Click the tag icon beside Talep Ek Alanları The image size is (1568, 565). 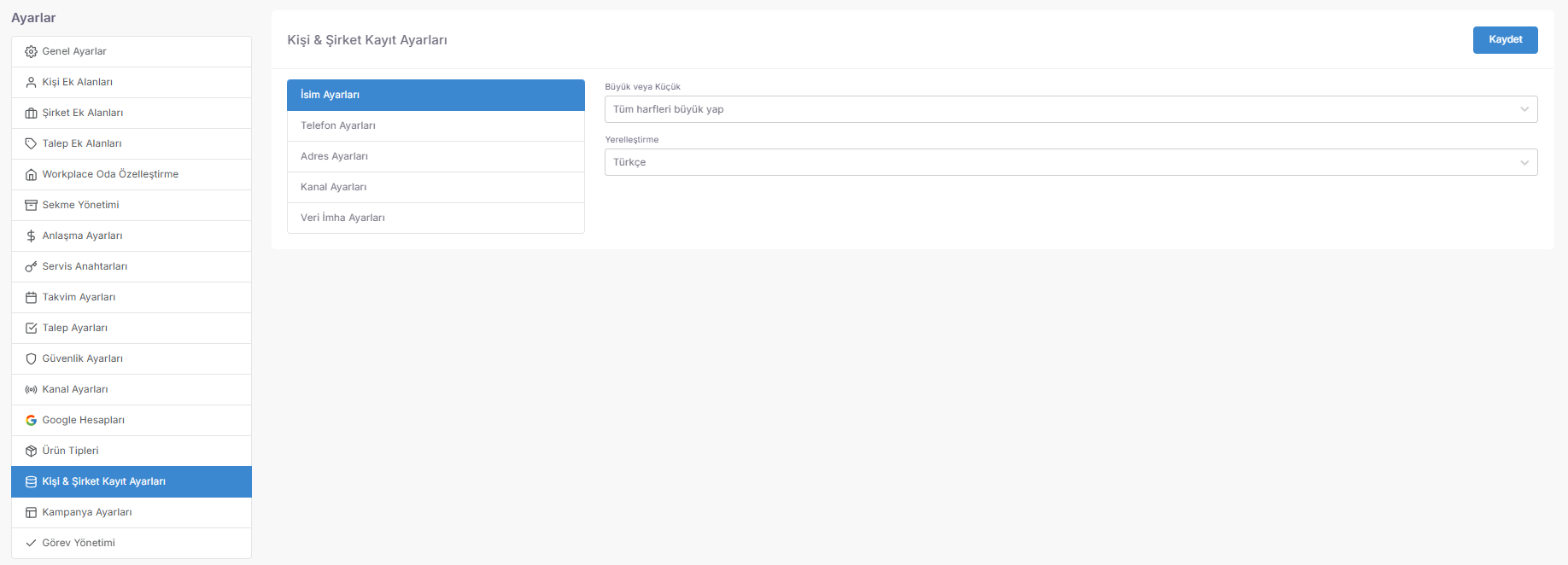pos(31,143)
